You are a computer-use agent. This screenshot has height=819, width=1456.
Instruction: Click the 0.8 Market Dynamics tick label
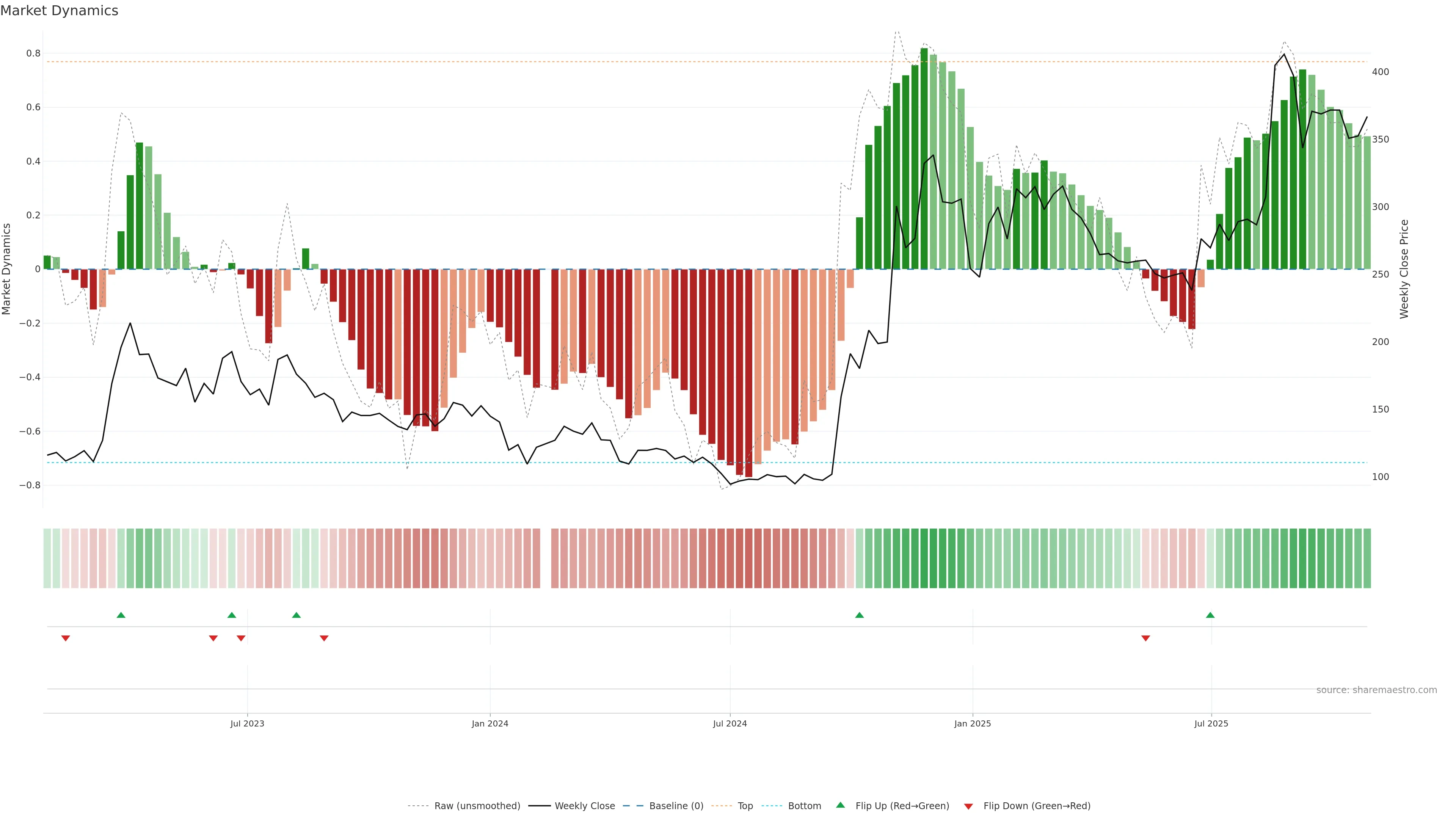33,54
